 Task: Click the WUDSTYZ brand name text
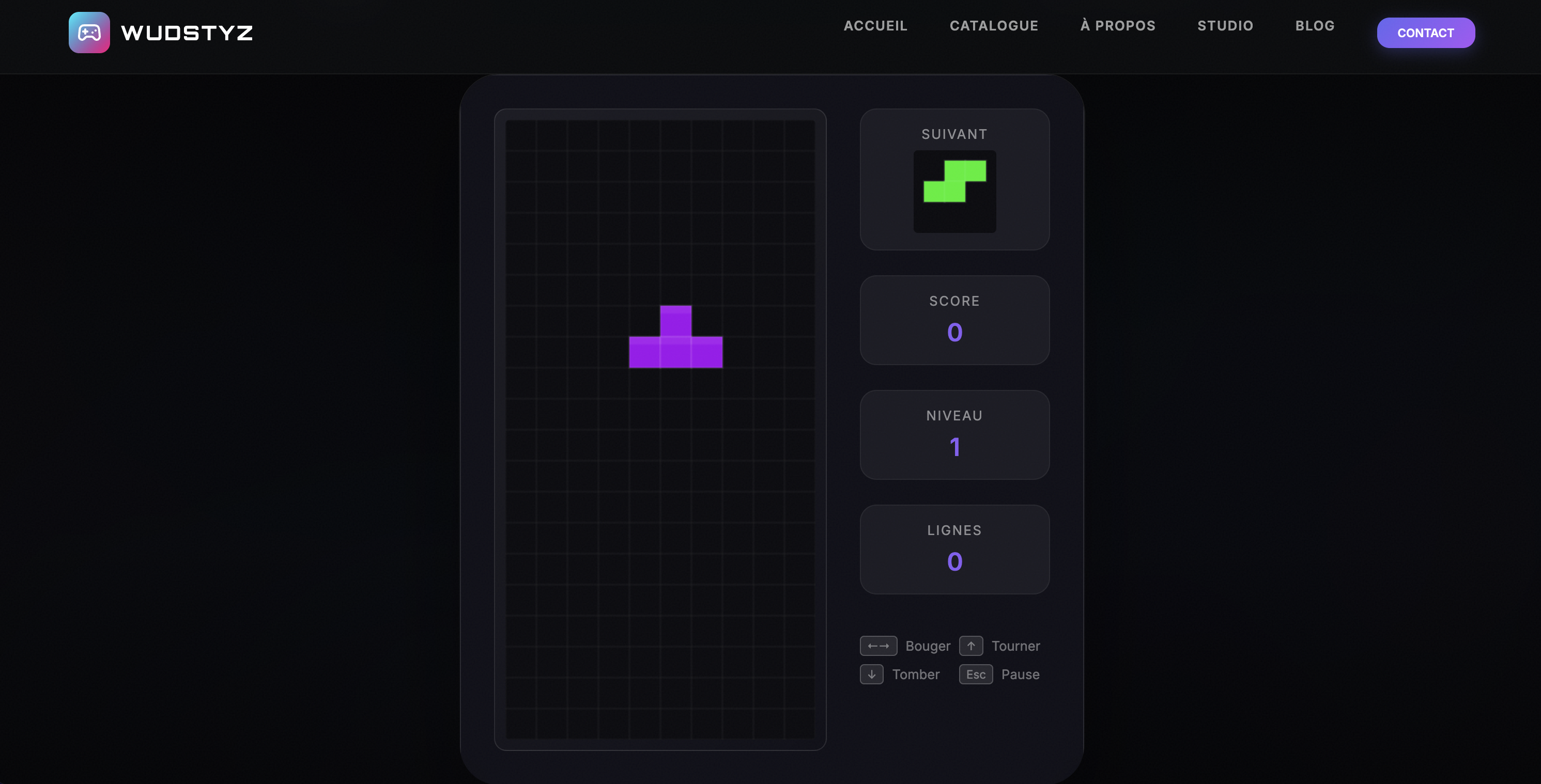187,33
